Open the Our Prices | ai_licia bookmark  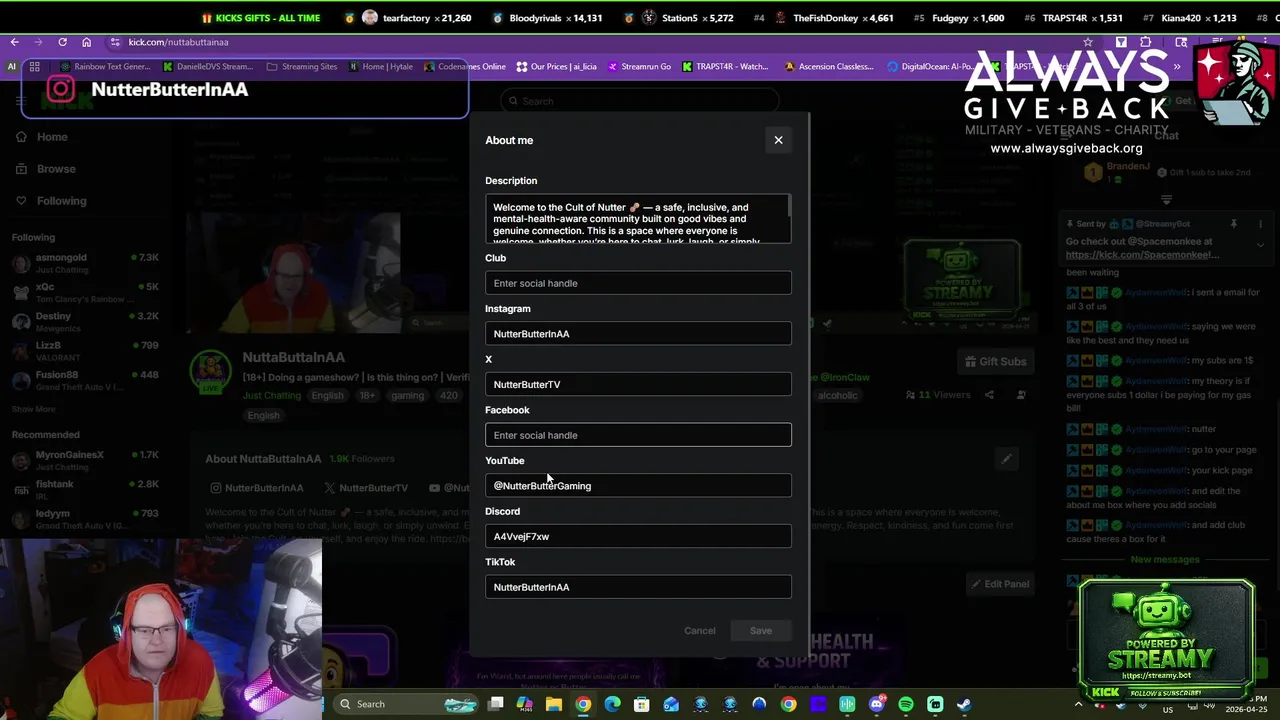coord(557,67)
